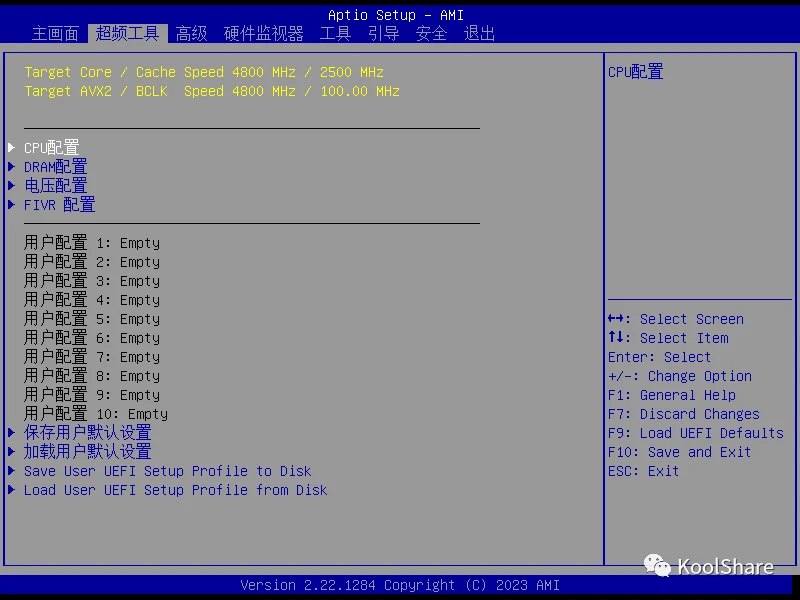The width and height of the screenshot is (800, 600).
Task: Click the 用户配置 1: Empty row
Action: click(92, 243)
